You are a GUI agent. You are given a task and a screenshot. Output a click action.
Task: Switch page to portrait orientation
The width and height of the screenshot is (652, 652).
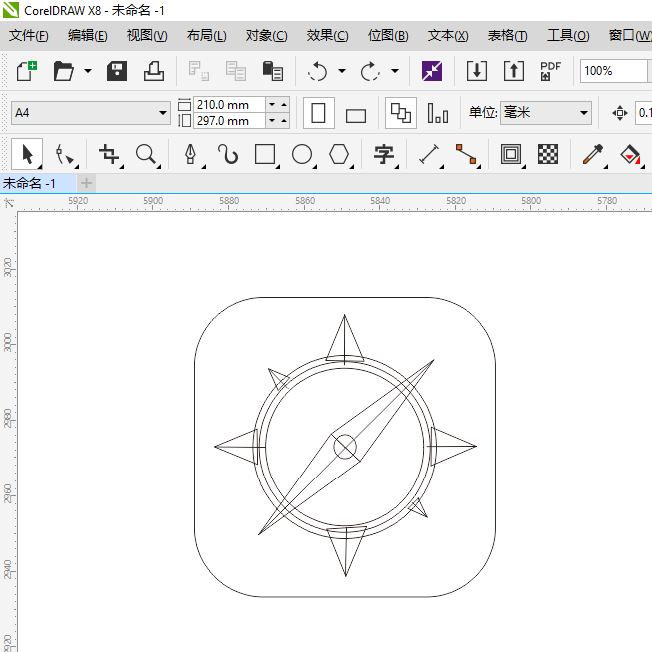coord(318,113)
